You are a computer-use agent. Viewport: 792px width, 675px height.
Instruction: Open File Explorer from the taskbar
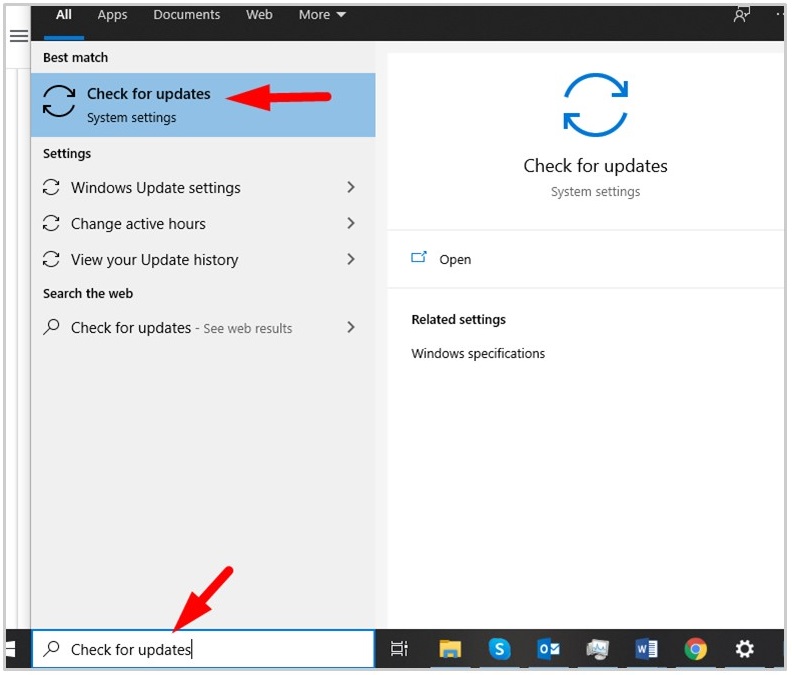click(x=450, y=649)
